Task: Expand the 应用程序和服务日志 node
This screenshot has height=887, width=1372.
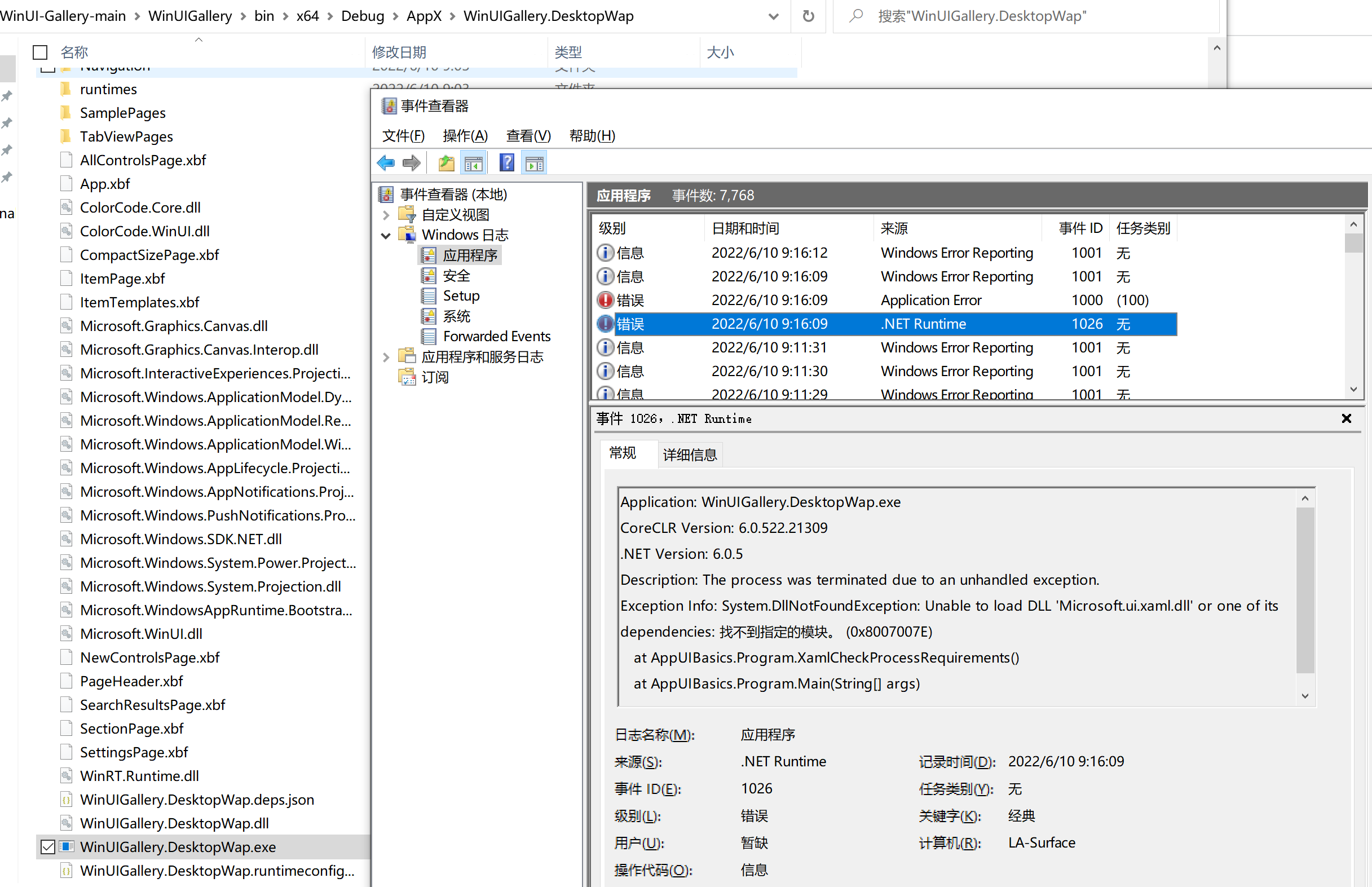Action: point(386,357)
